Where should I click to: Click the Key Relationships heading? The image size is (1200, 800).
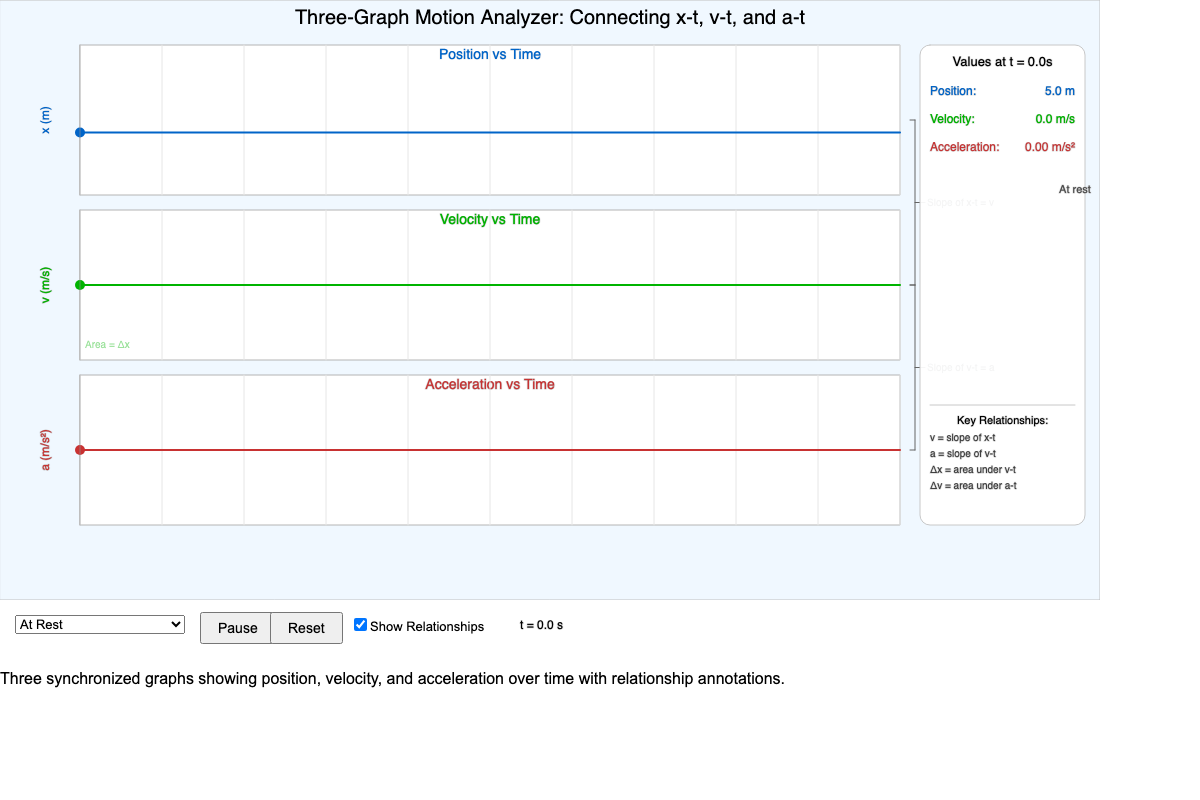click(1001, 420)
